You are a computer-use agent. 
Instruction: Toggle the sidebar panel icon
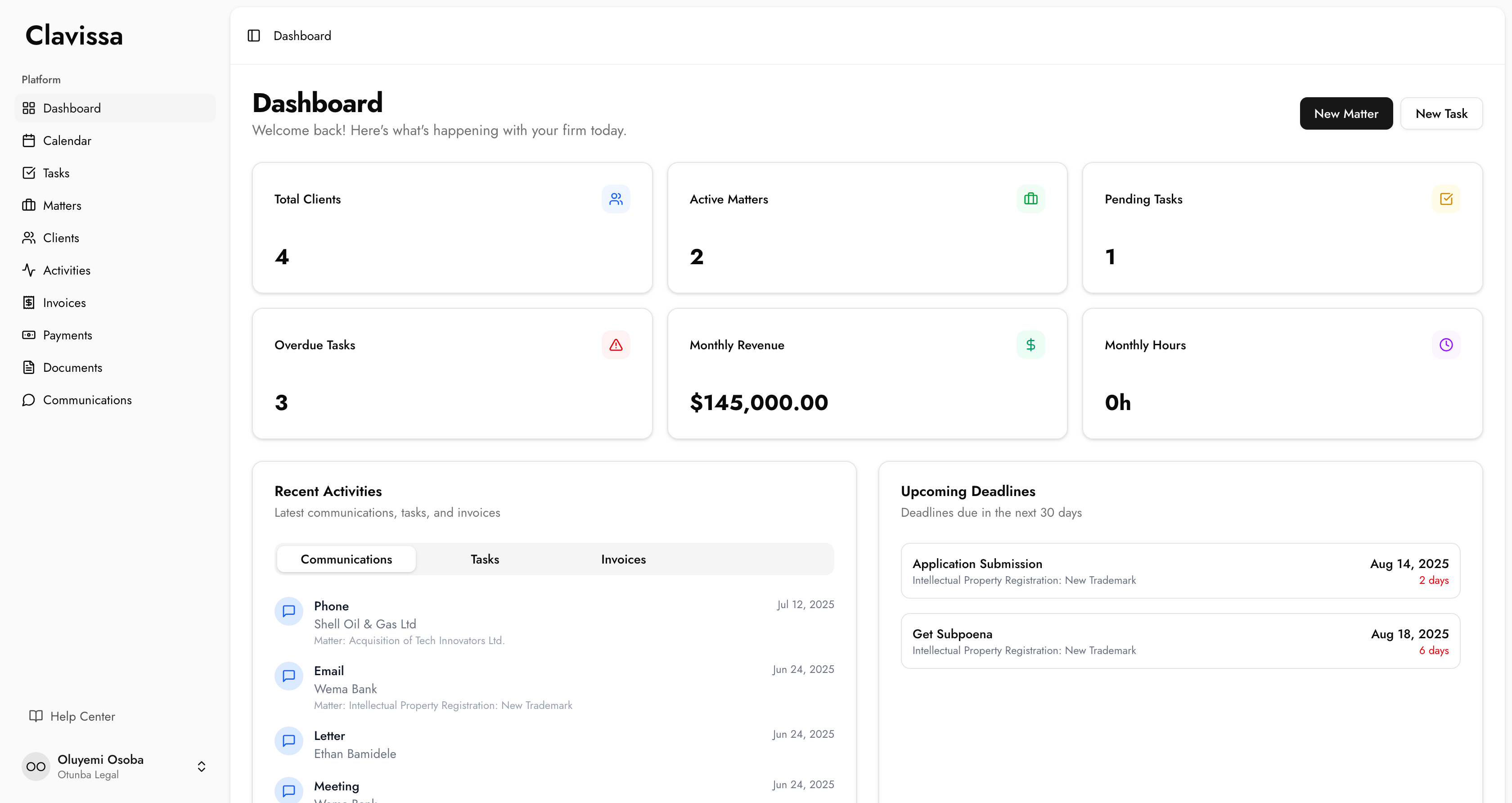point(253,36)
